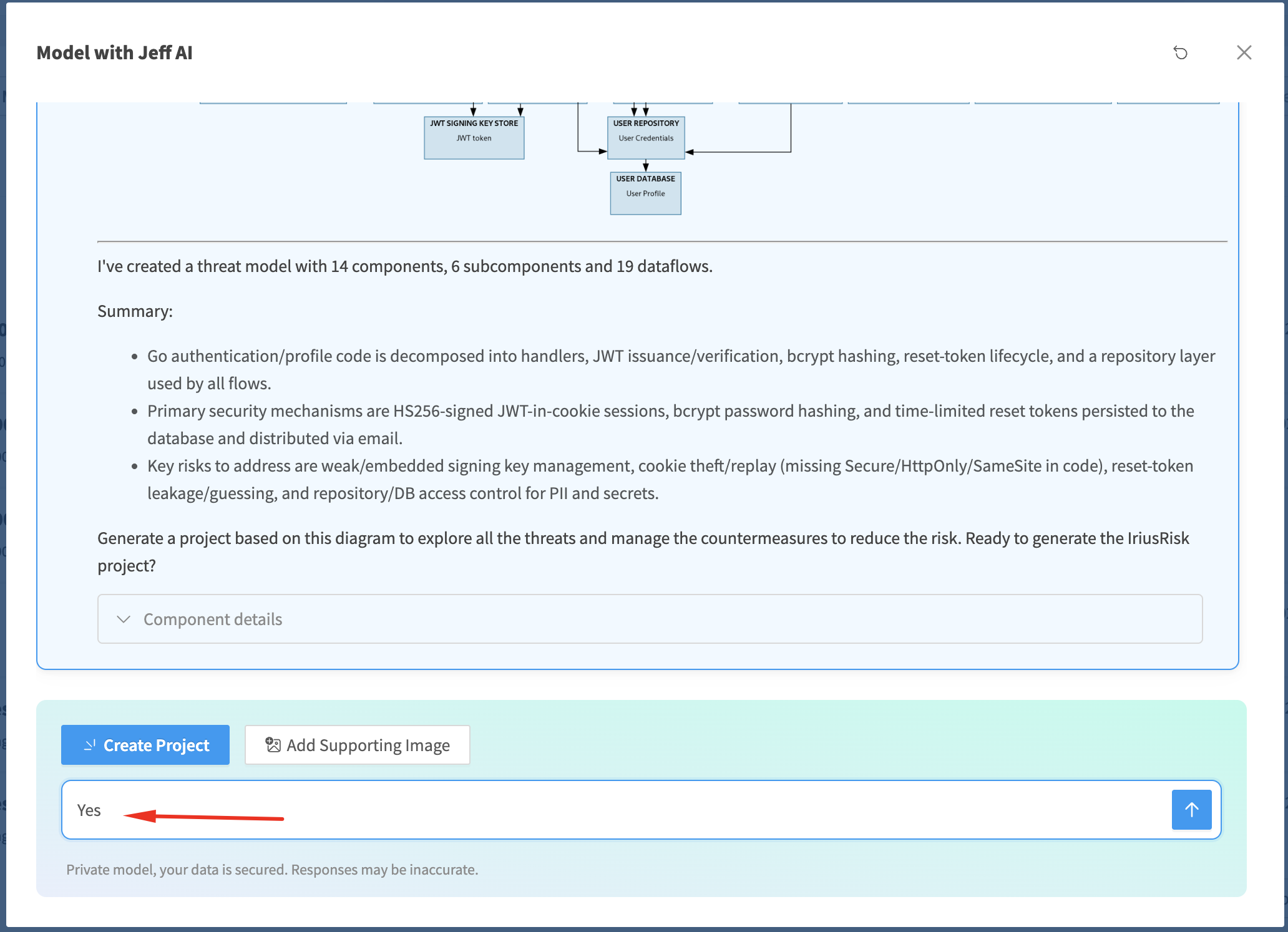1288x932 pixels.
Task: Click the text 'I've created a threat model with 14 components'
Action: click(272, 266)
